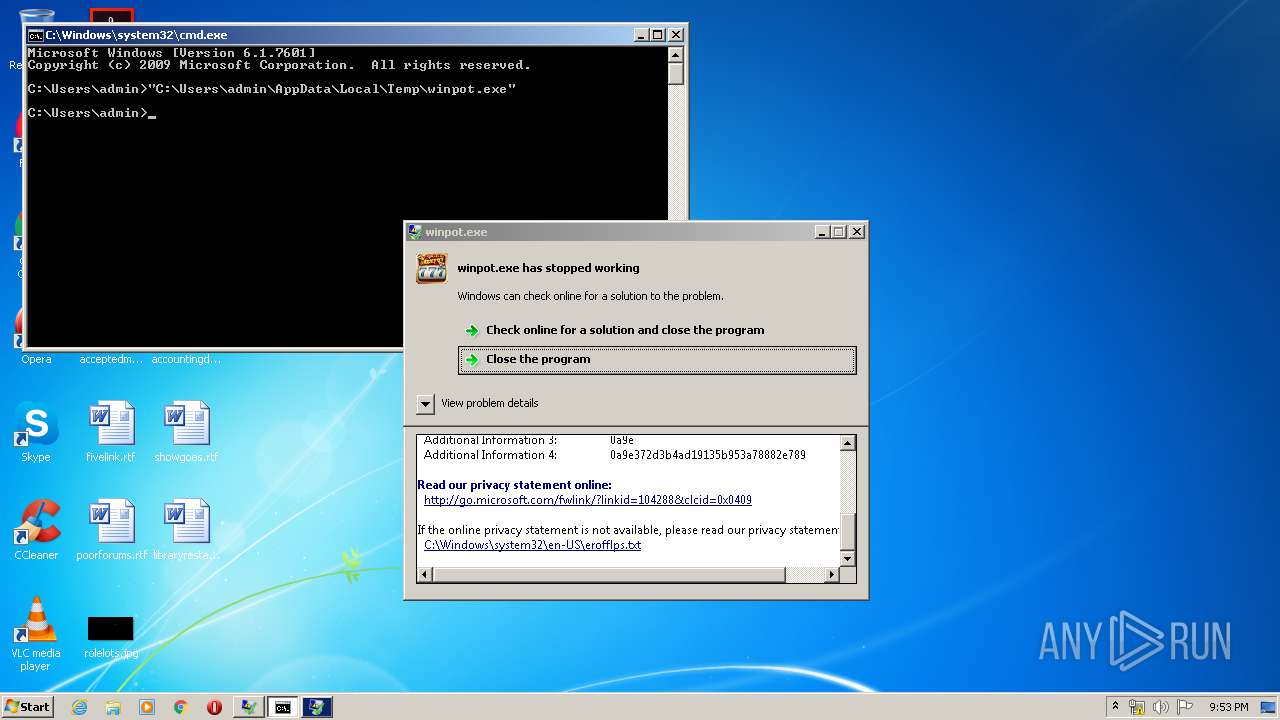Show hidden system tray icons

pos(1115,707)
